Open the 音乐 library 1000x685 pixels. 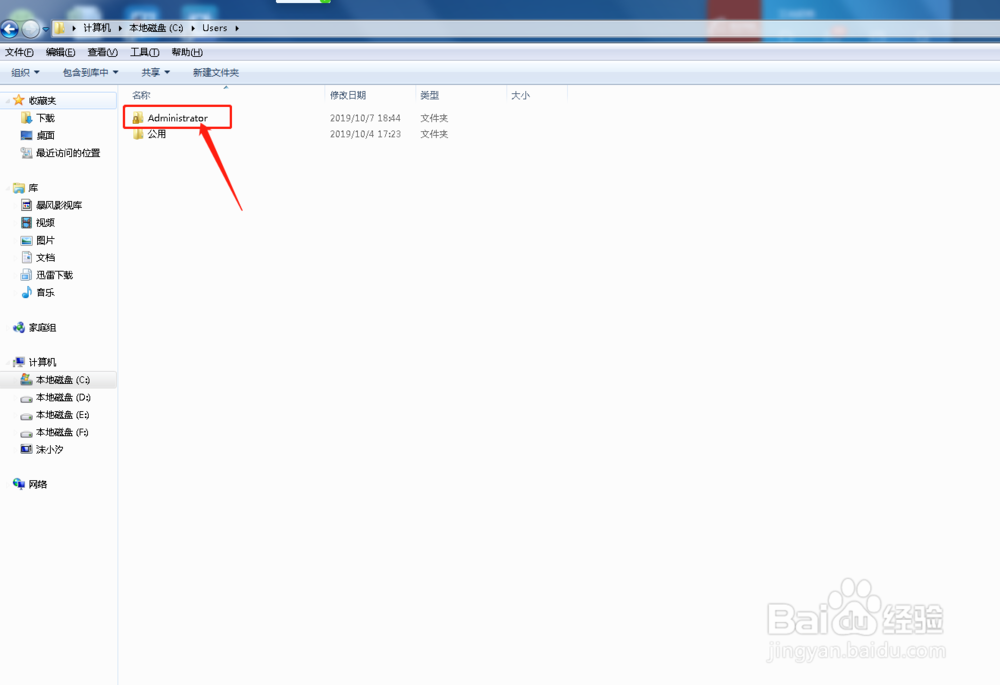coord(46,292)
